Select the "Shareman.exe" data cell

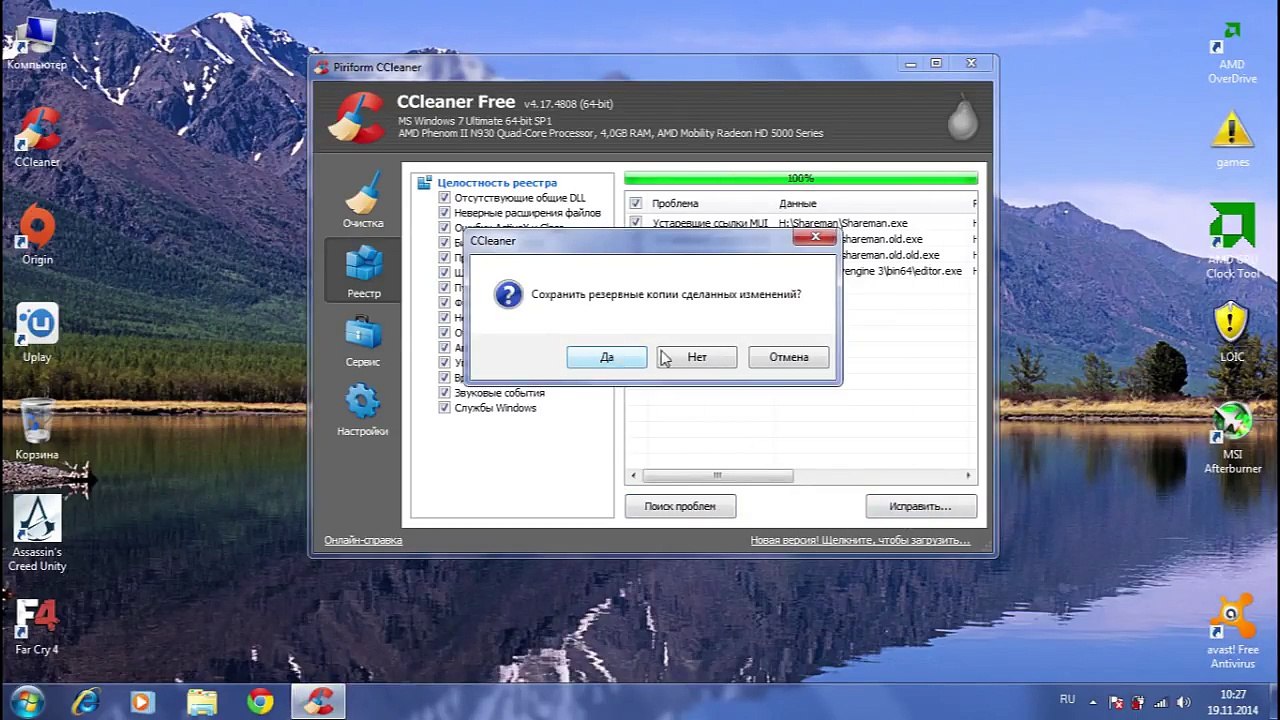(843, 223)
